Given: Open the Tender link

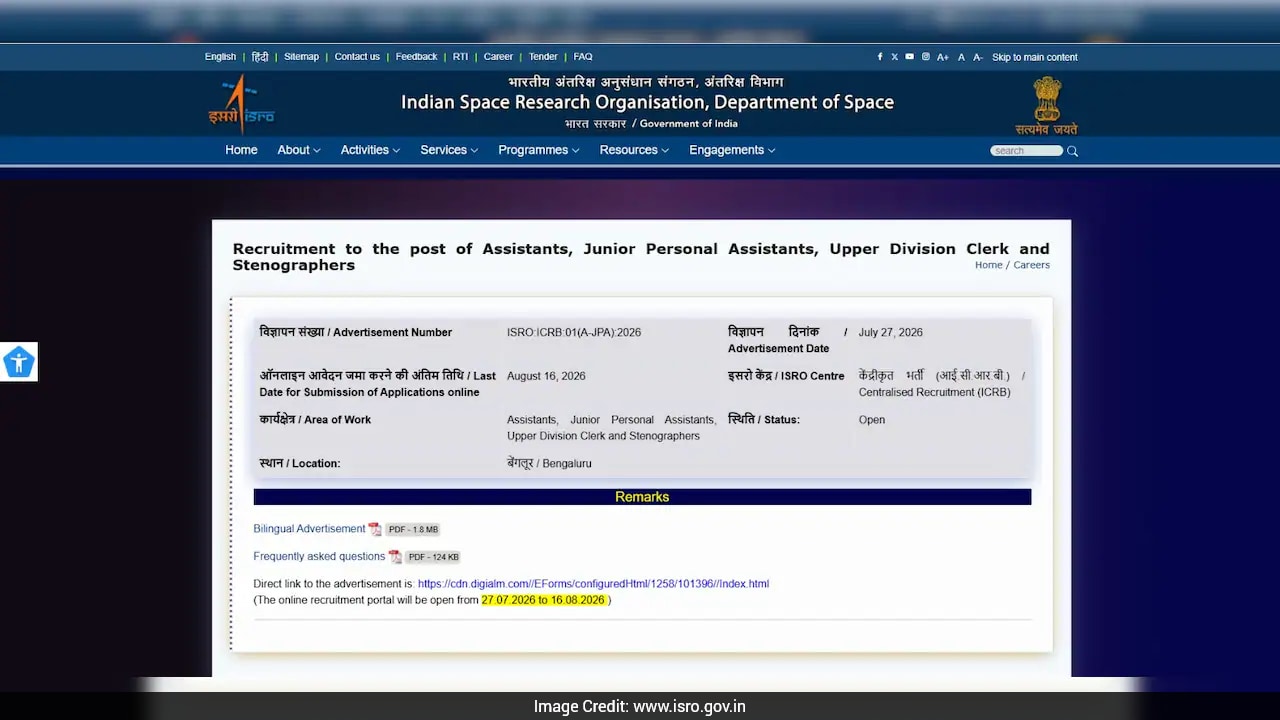Looking at the screenshot, I should coord(543,57).
